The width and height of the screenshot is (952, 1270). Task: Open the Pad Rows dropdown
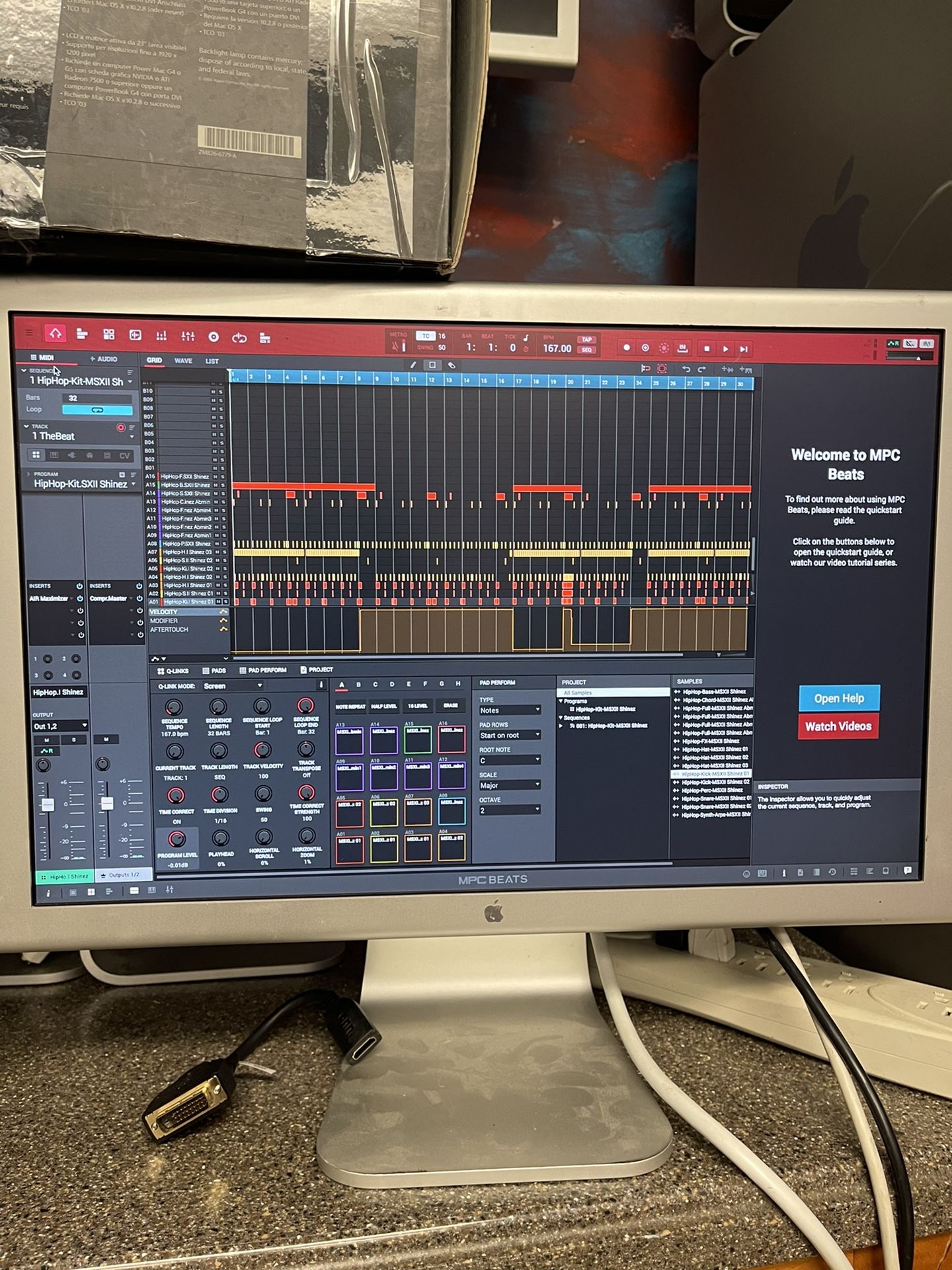[x=510, y=735]
